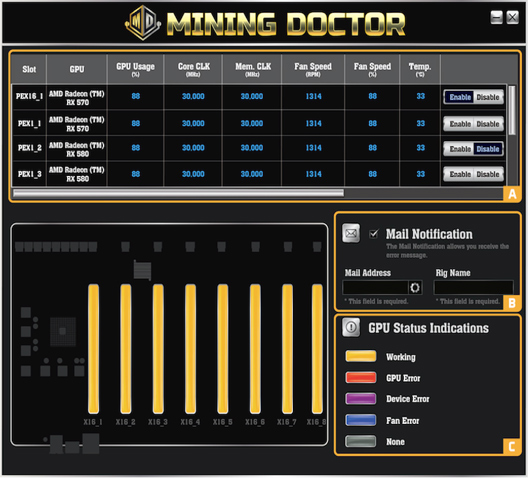Click the GPU Status Indications heading
Viewport: 528px width, 478px height.
[x=428, y=328]
